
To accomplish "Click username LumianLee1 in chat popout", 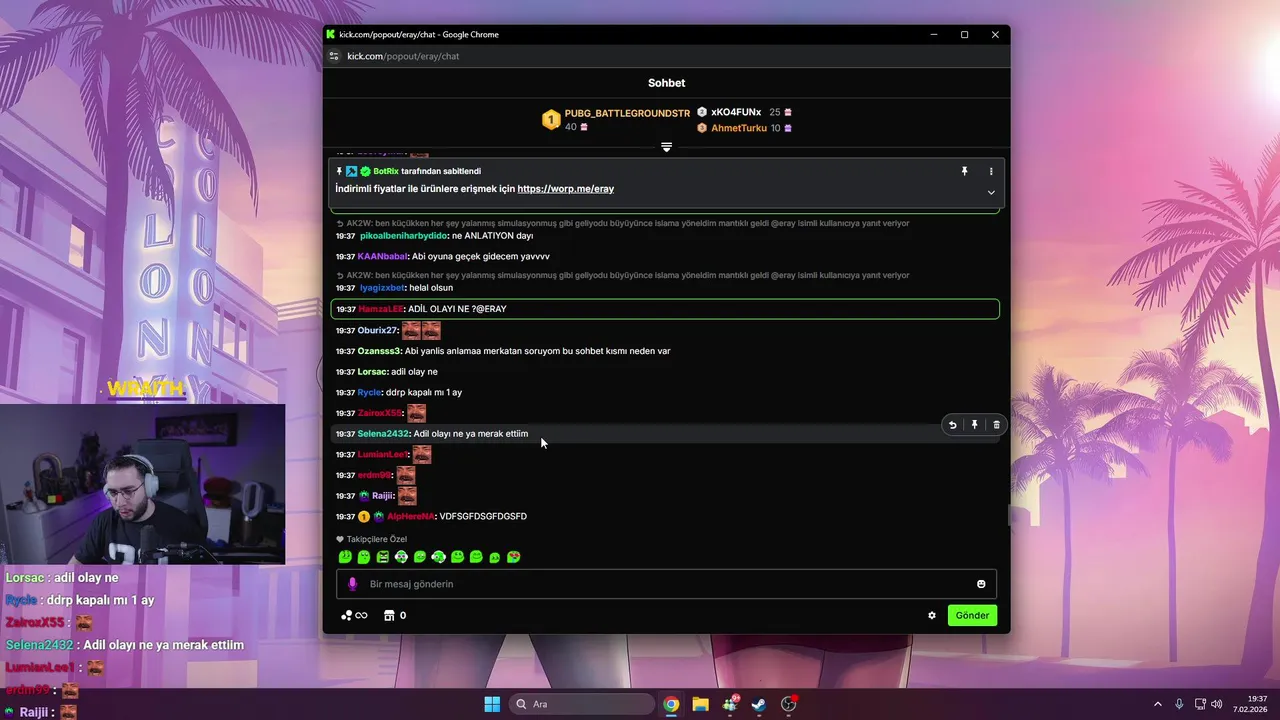I will [x=384, y=455].
